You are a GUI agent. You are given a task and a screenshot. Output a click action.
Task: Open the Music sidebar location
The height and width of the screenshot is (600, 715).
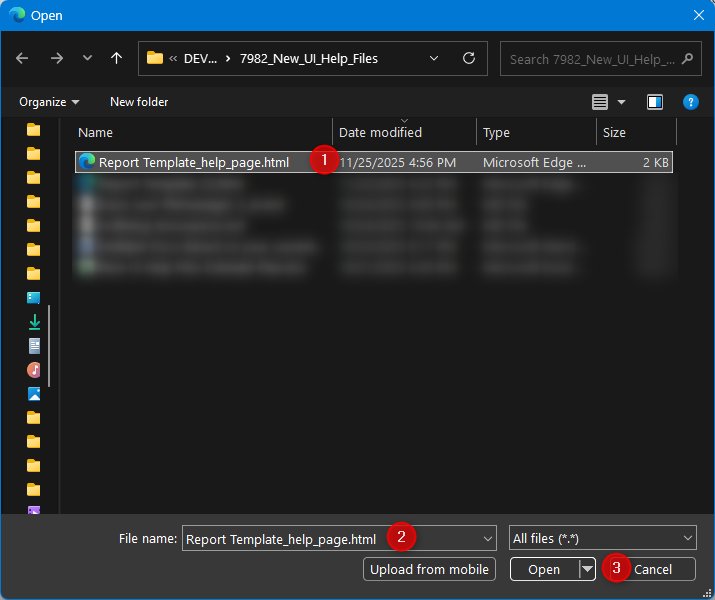click(34, 370)
